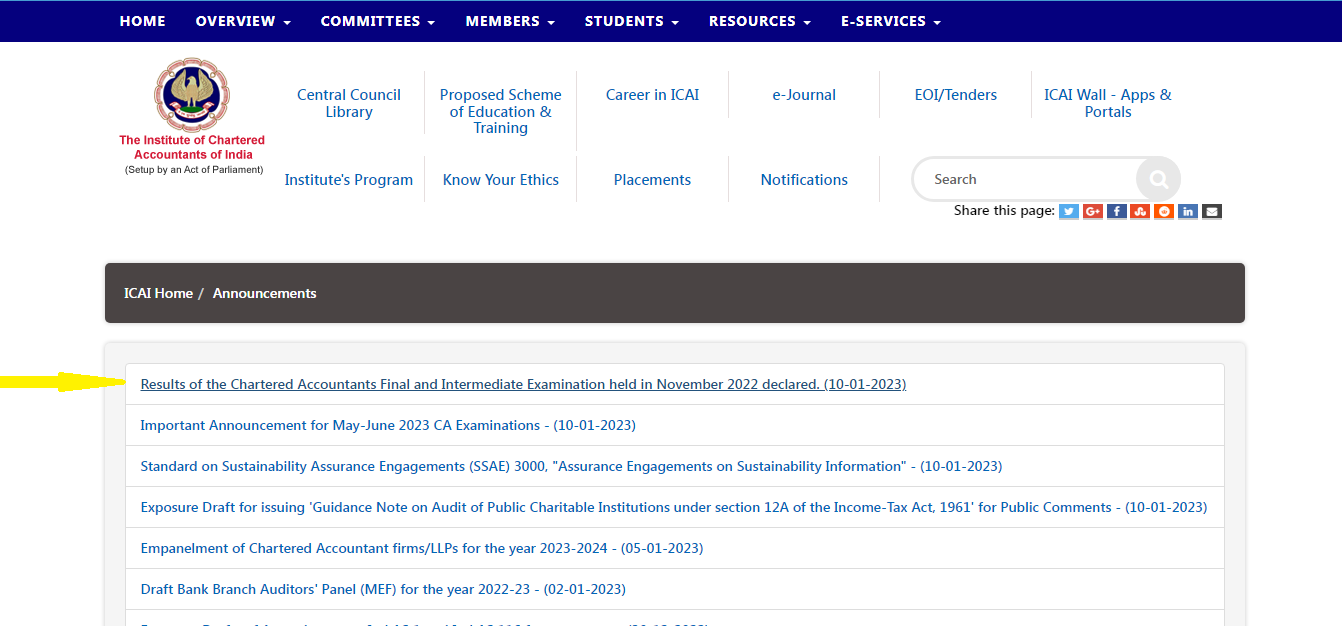Viewport: 1342px width, 626px height.
Task: Click the magnifier search button
Action: 1158,180
